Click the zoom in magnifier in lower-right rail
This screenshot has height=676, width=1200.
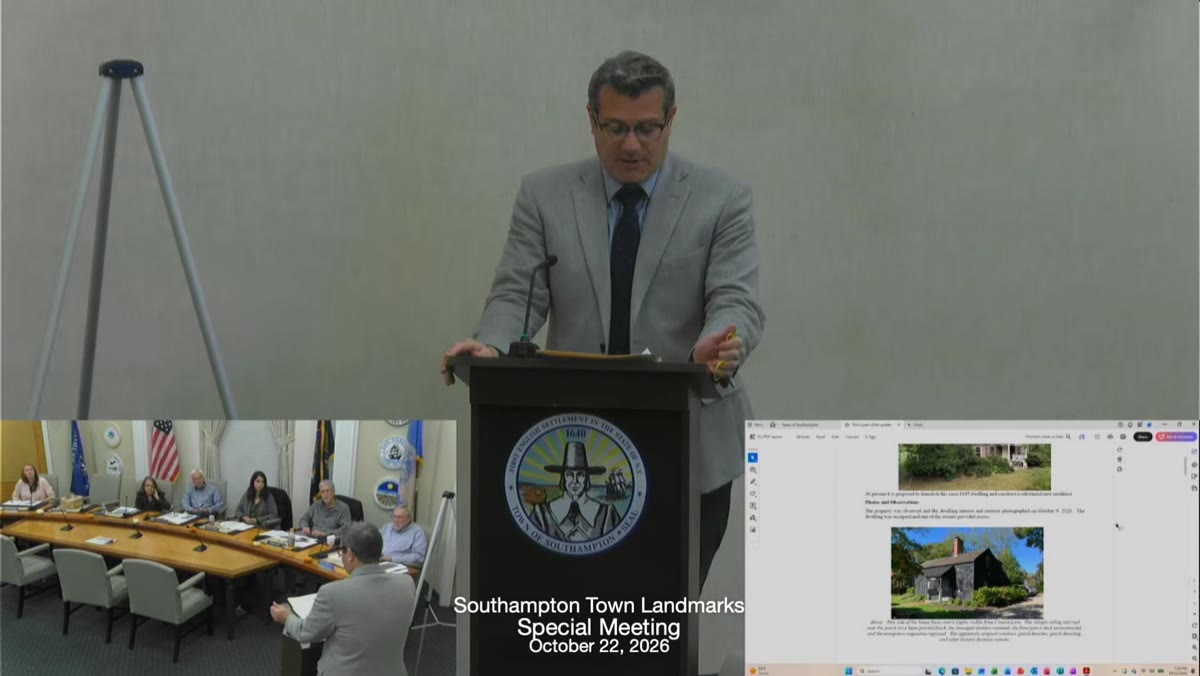pos(1194,647)
